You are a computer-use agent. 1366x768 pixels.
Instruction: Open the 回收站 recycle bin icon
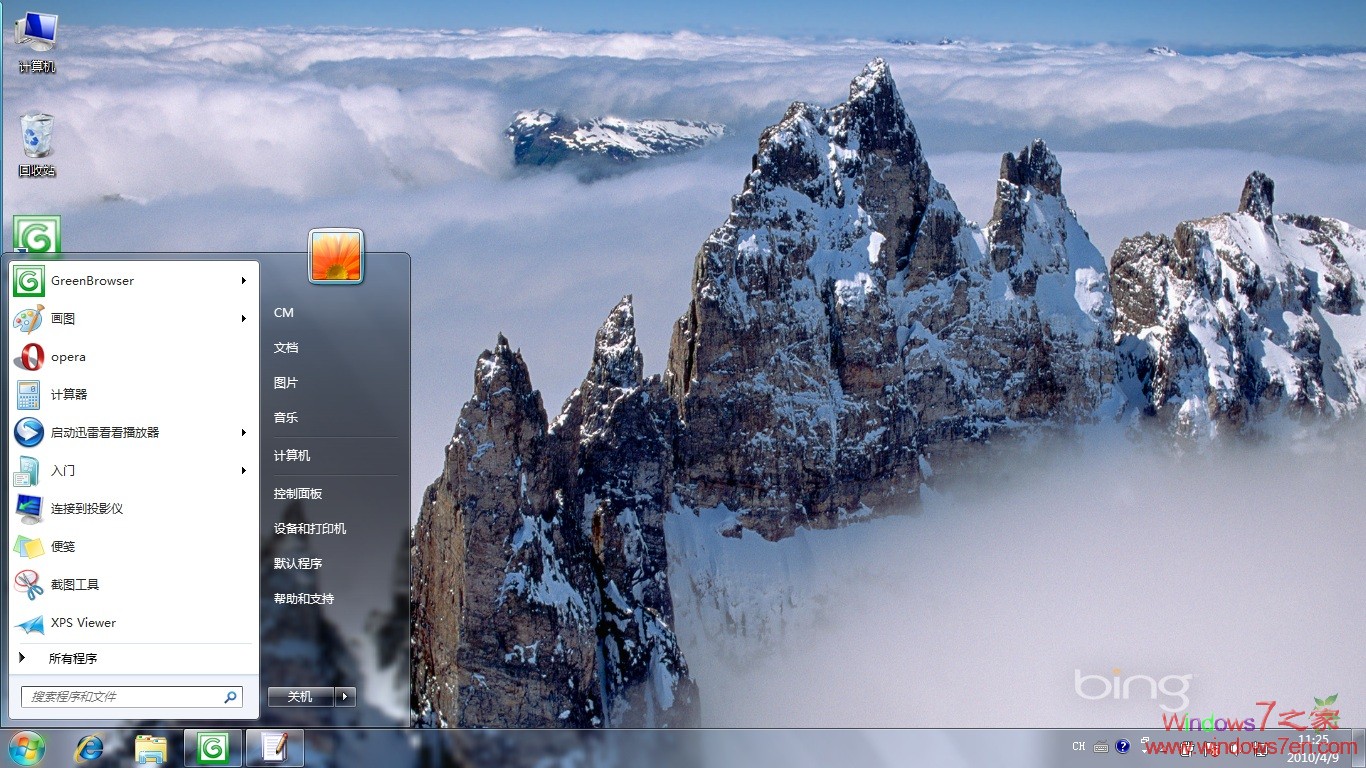36,145
